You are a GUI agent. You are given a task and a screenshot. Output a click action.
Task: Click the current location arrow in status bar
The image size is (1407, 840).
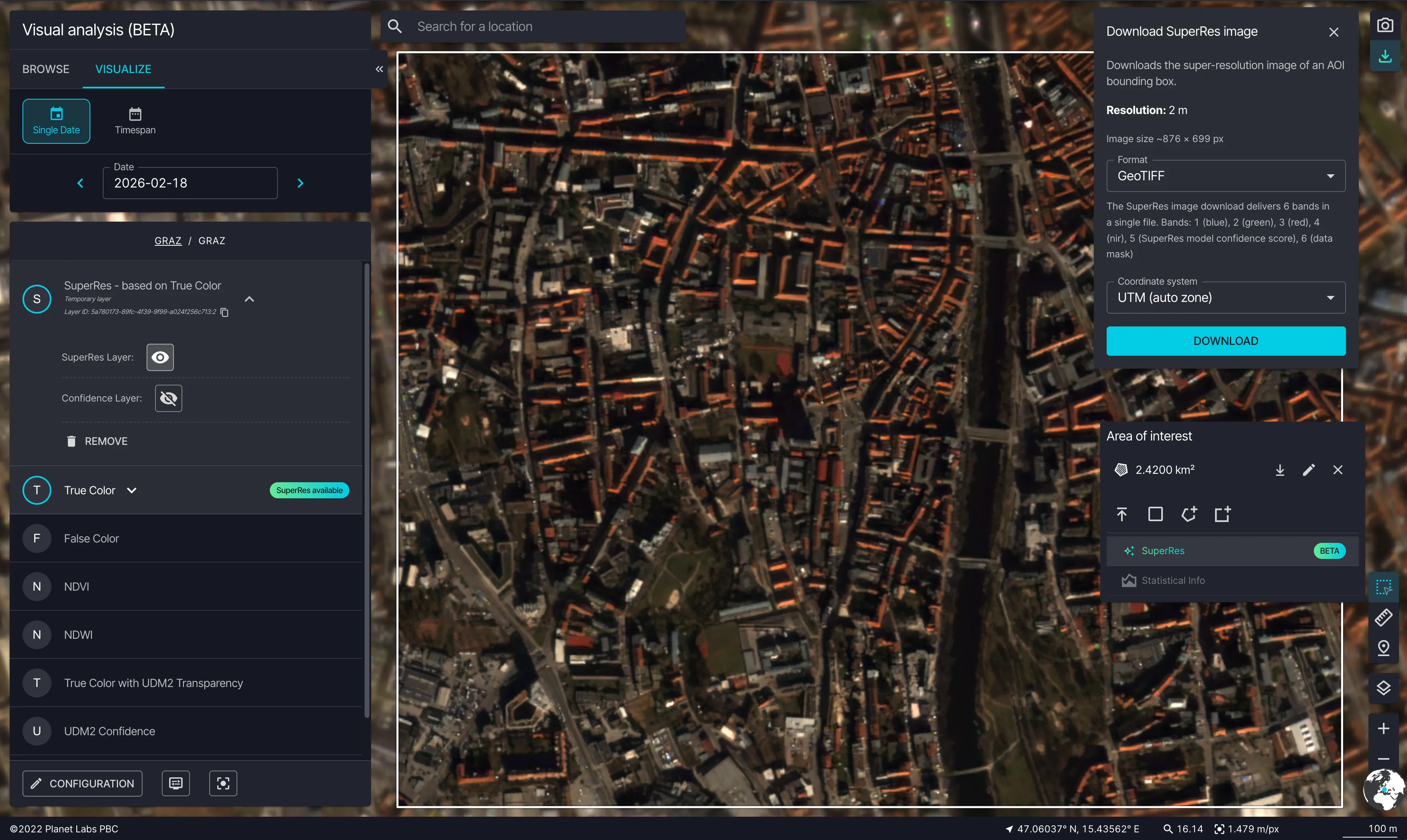point(1009,829)
